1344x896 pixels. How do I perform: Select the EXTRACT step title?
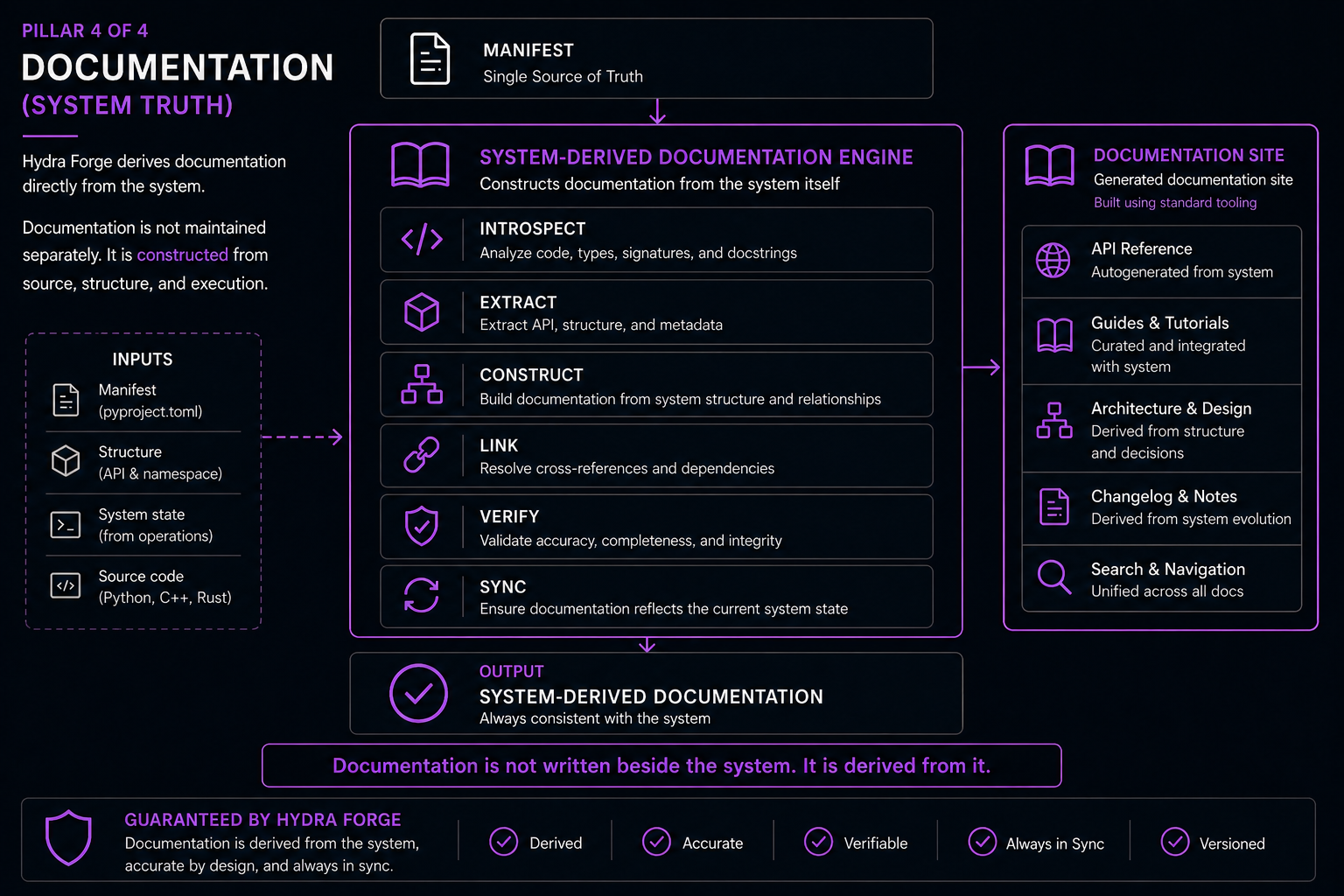(x=518, y=302)
